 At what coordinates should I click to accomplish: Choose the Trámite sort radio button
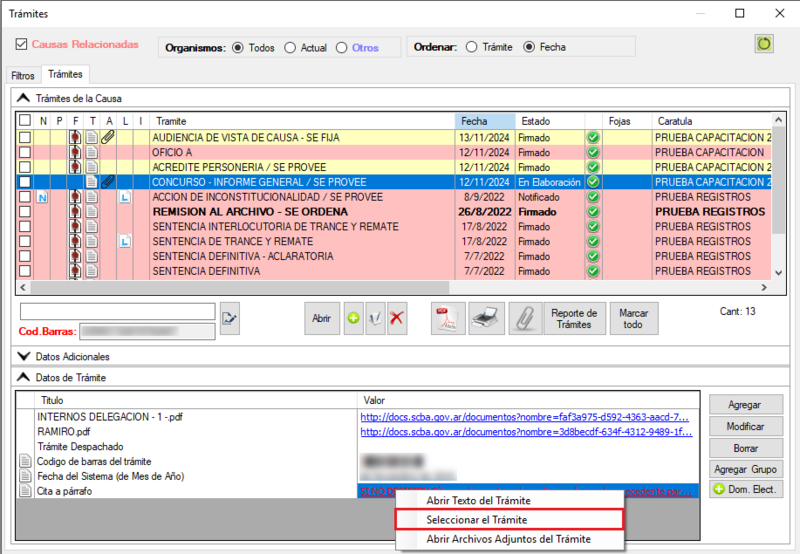click(x=470, y=47)
